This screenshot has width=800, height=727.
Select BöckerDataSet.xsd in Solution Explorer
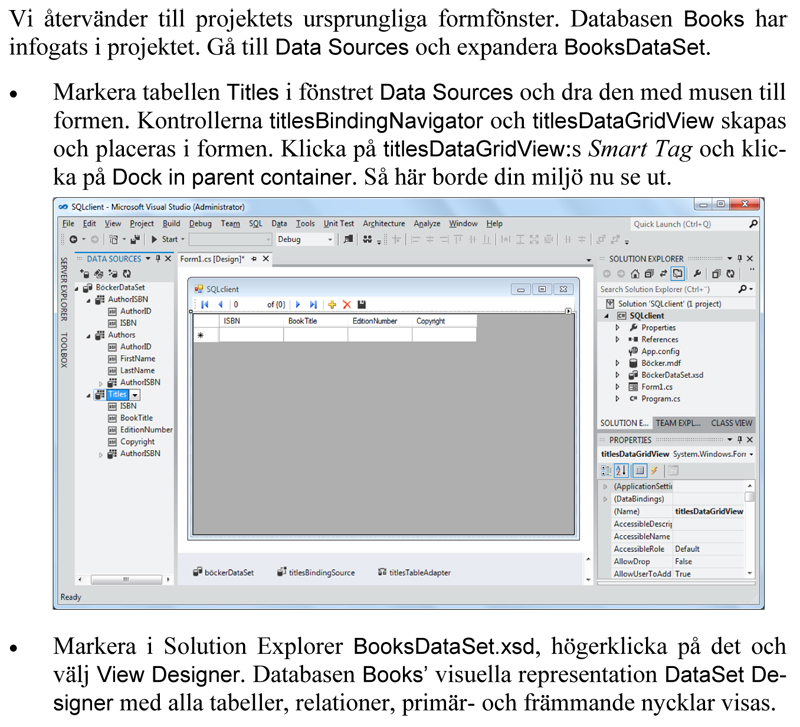point(672,375)
